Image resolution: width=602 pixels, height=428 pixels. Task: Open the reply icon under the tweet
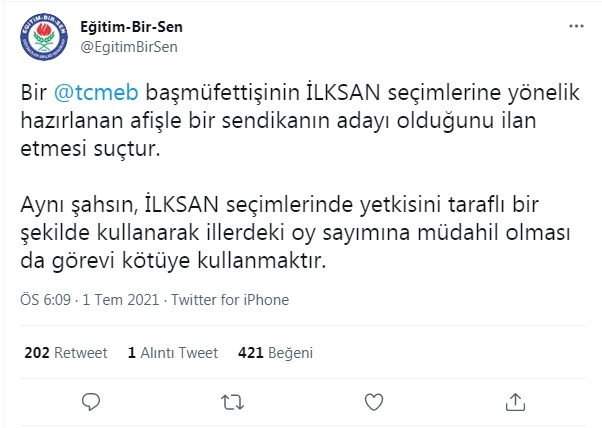(90, 402)
